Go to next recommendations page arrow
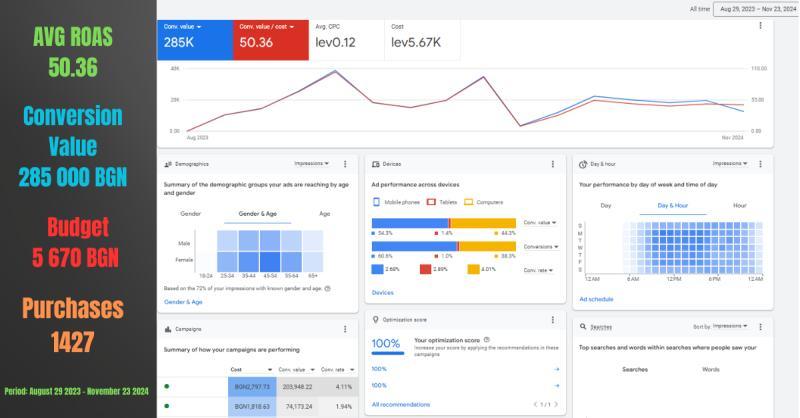This screenshot has width=800, height=418. [556, 404]
